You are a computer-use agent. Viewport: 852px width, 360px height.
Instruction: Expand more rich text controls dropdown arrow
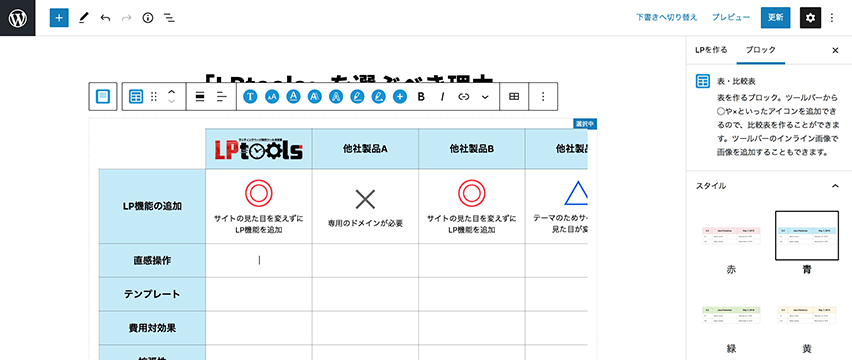click(485, 97)
